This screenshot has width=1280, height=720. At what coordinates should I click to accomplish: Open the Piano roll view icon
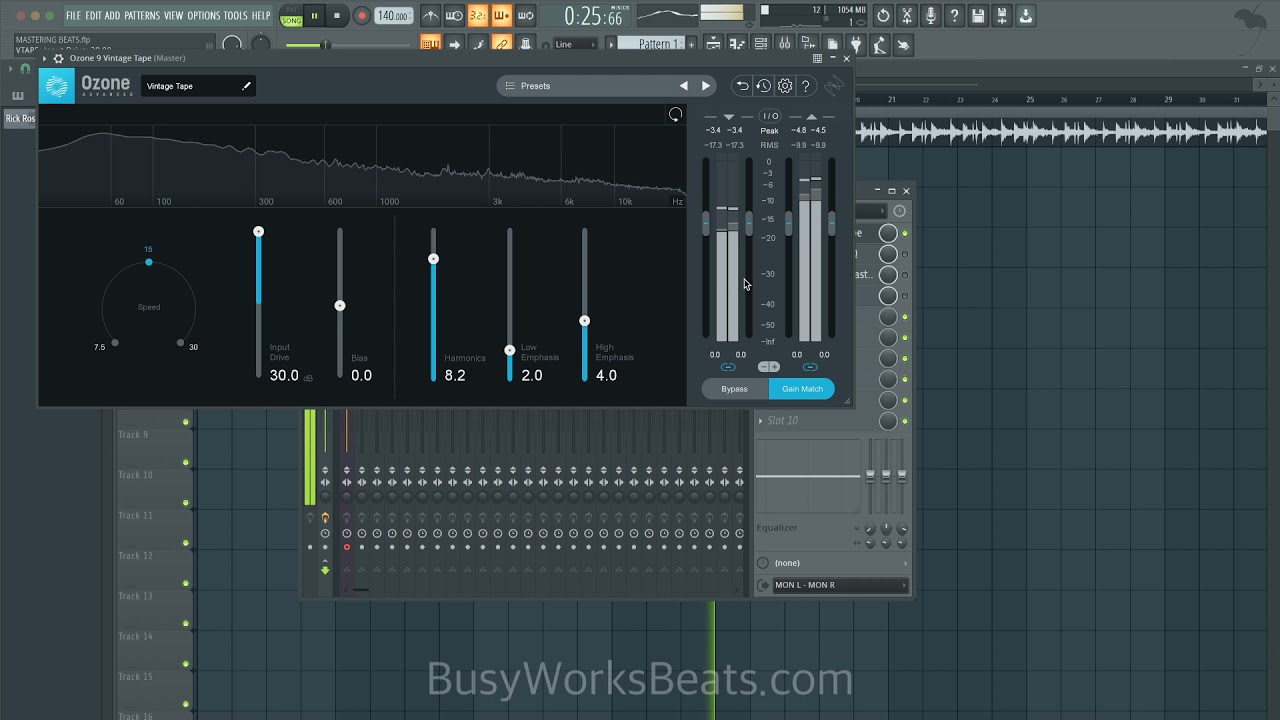pos(737,44)
